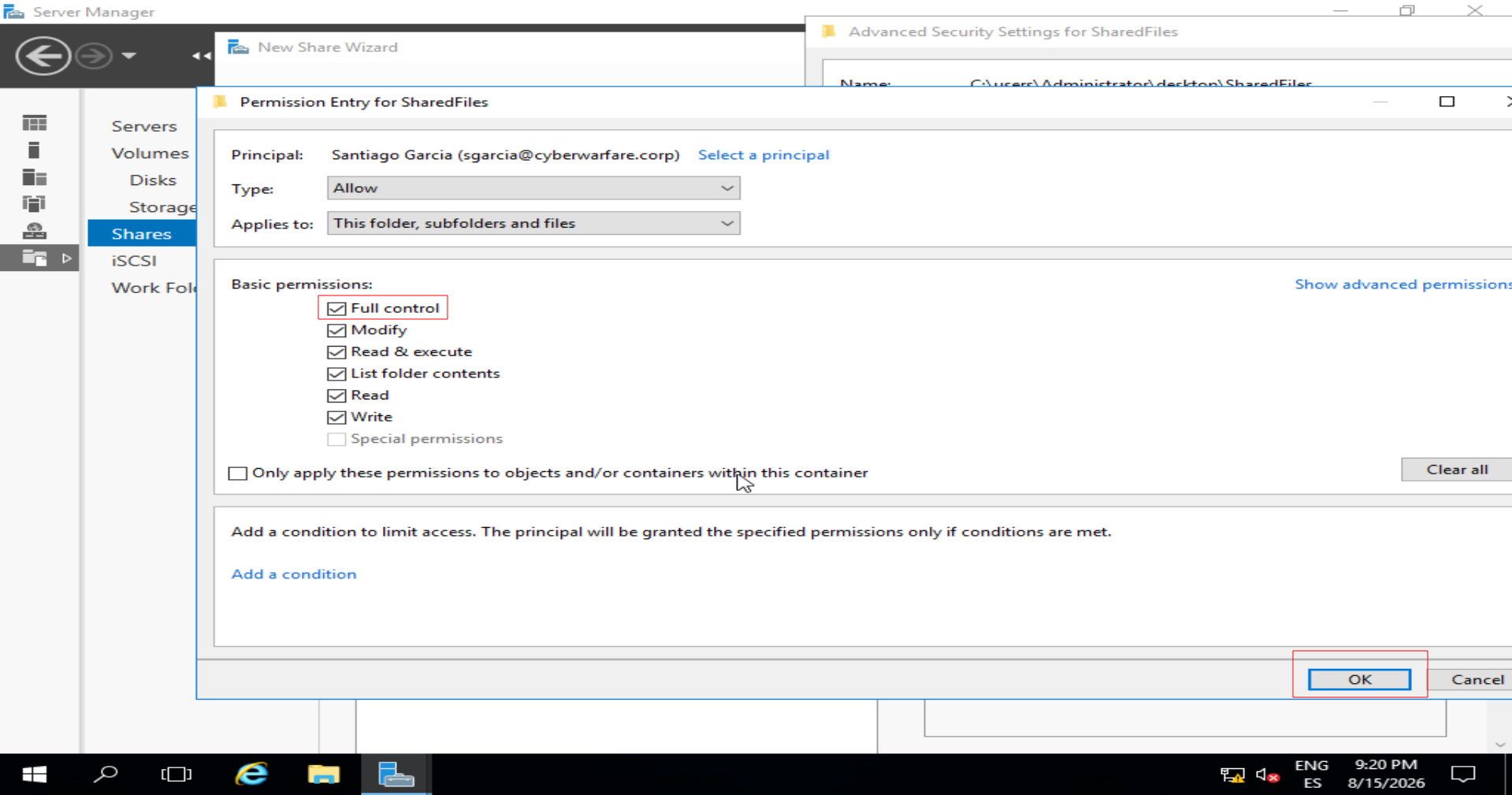Open the Type dropdown showing Allow
This screenshot has height=795, width=1512.
[x=533, y=188]
